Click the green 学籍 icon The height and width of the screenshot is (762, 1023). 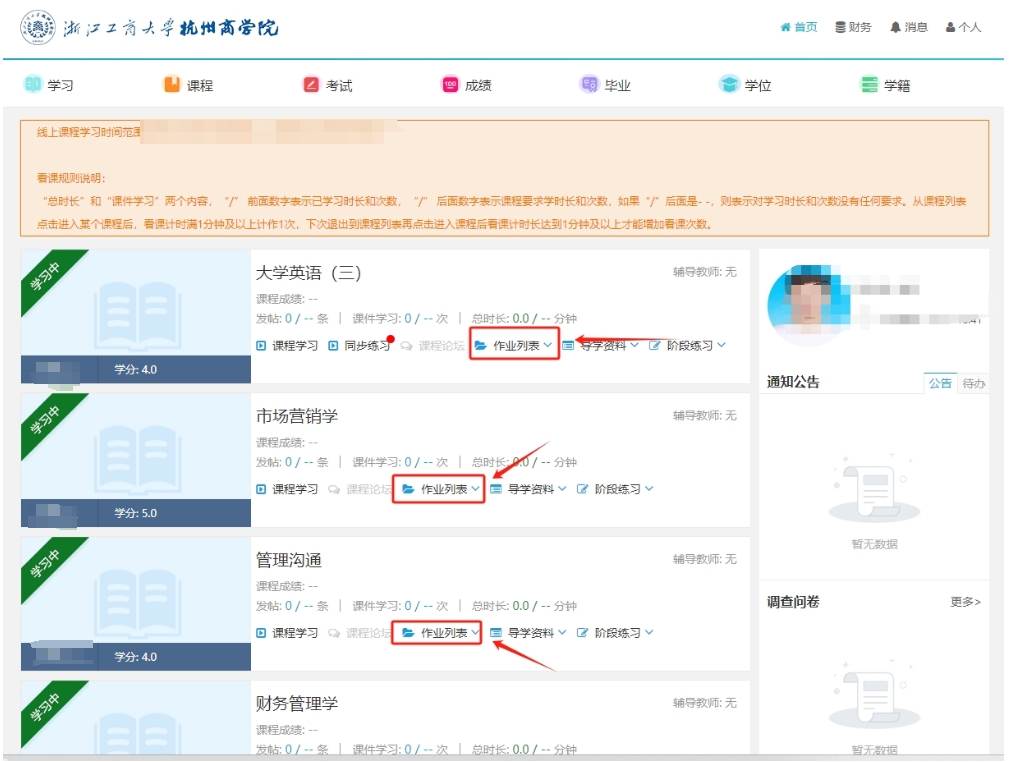click(x=869, y=85)
